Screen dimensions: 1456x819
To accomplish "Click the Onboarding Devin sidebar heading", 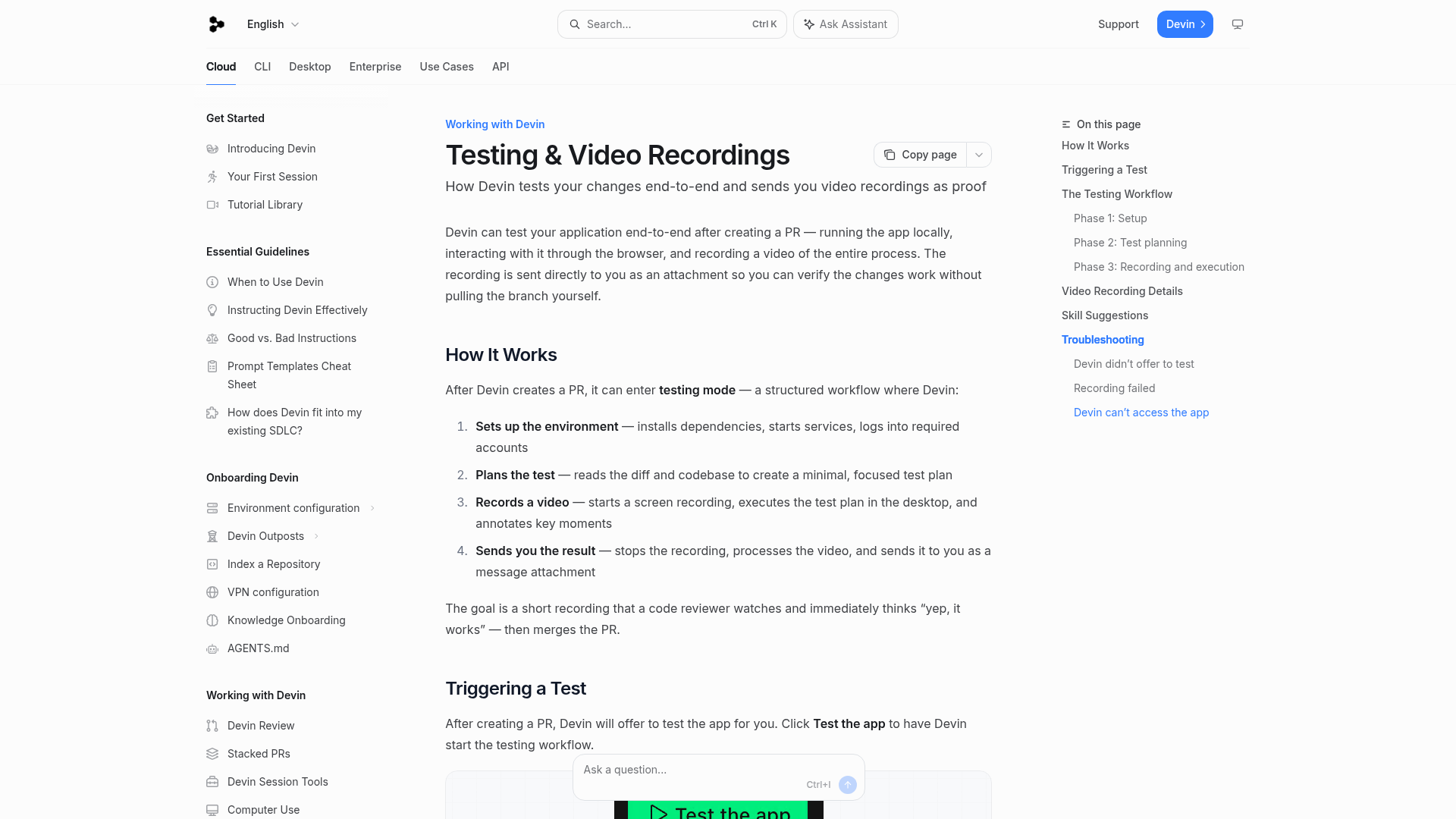I will (253, 478).
